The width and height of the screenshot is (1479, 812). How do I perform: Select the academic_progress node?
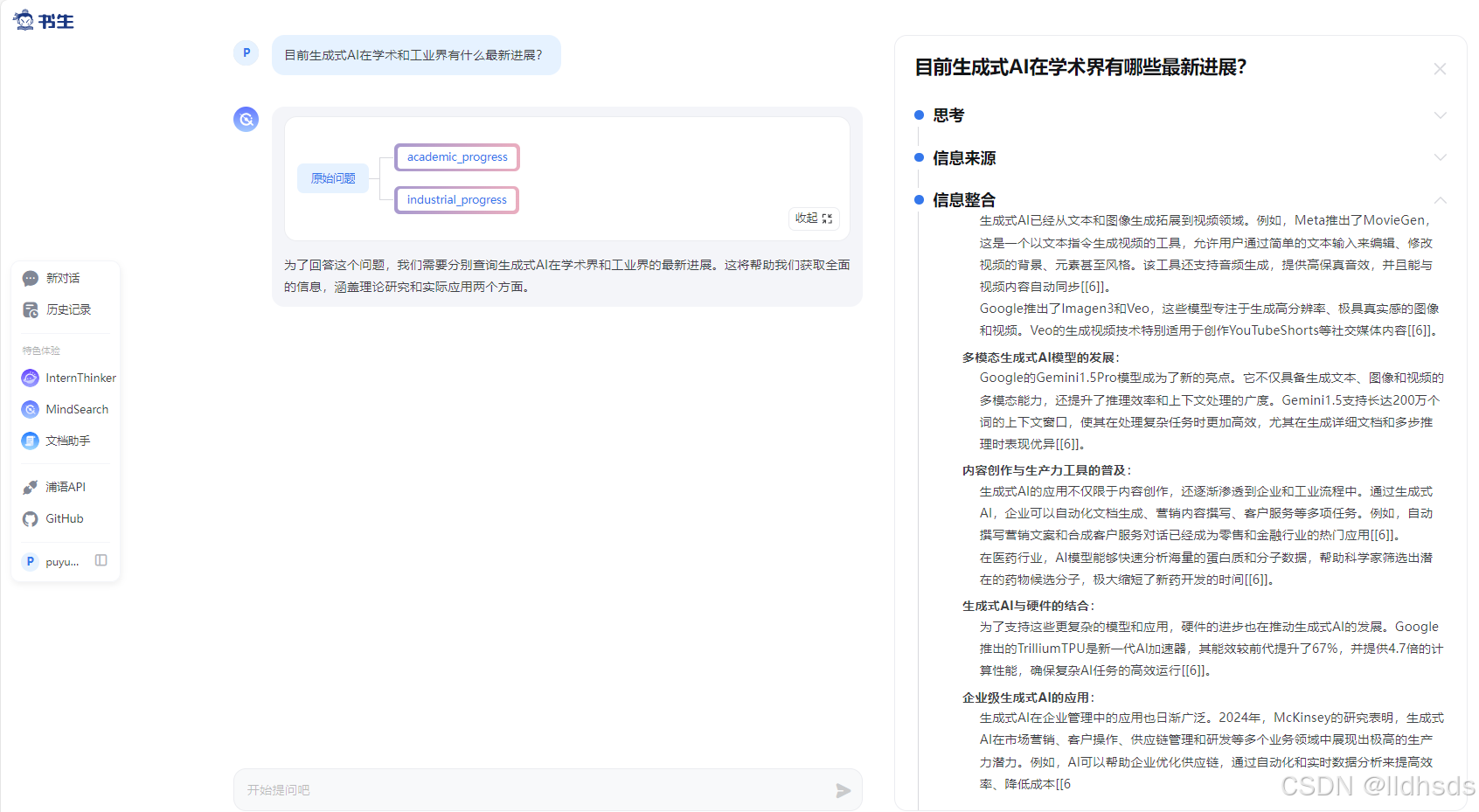[457, 157]
